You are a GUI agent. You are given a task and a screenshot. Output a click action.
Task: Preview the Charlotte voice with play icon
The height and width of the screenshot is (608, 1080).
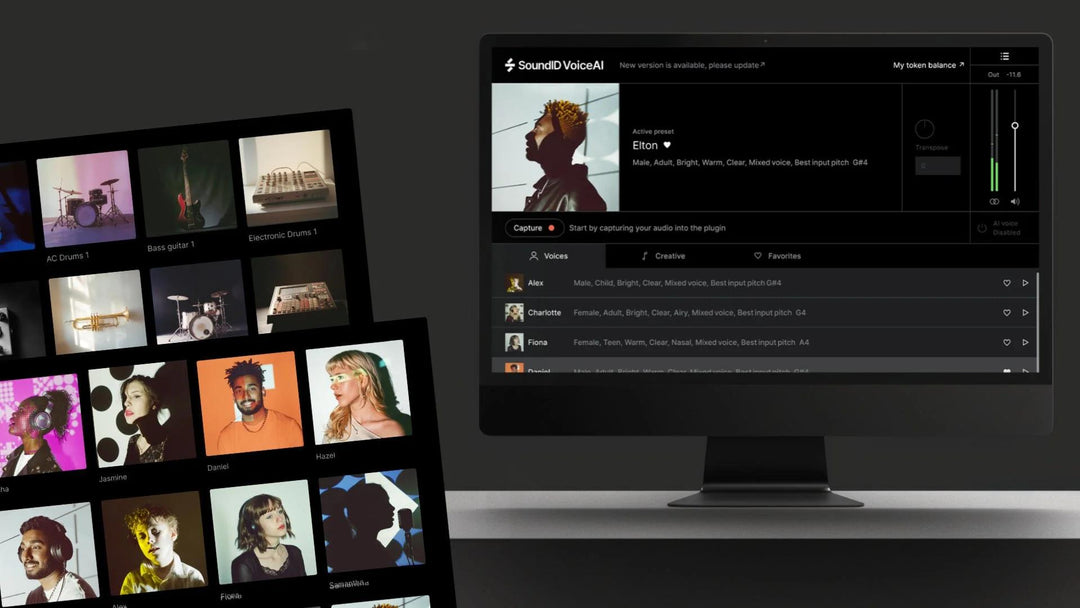coord(1026,313)
